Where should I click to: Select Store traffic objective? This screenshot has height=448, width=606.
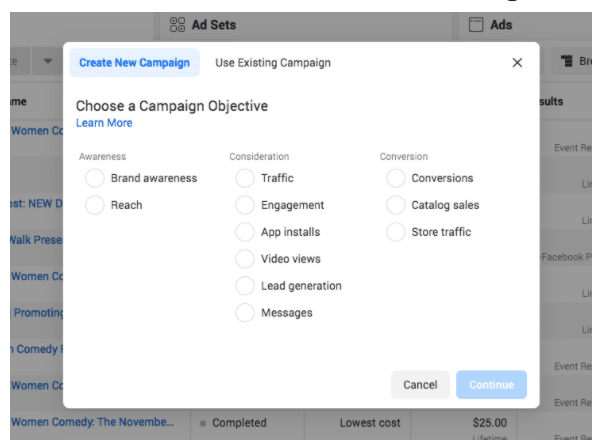pyautogui.click(x=396, y=232)
